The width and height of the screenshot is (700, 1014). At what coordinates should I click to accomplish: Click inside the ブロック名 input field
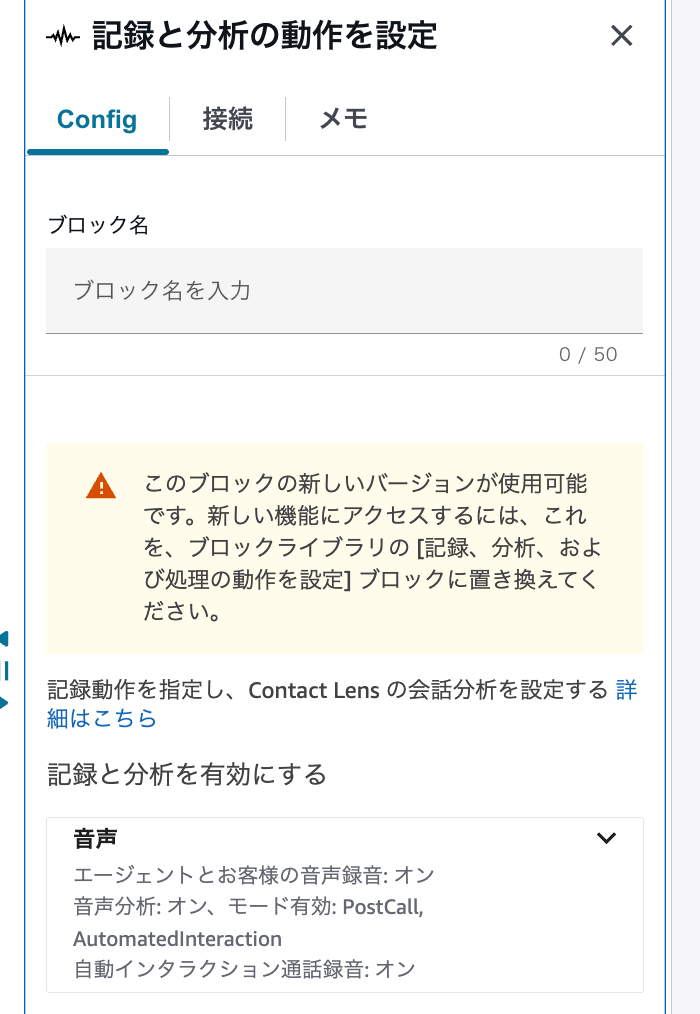tap(344, 290)
